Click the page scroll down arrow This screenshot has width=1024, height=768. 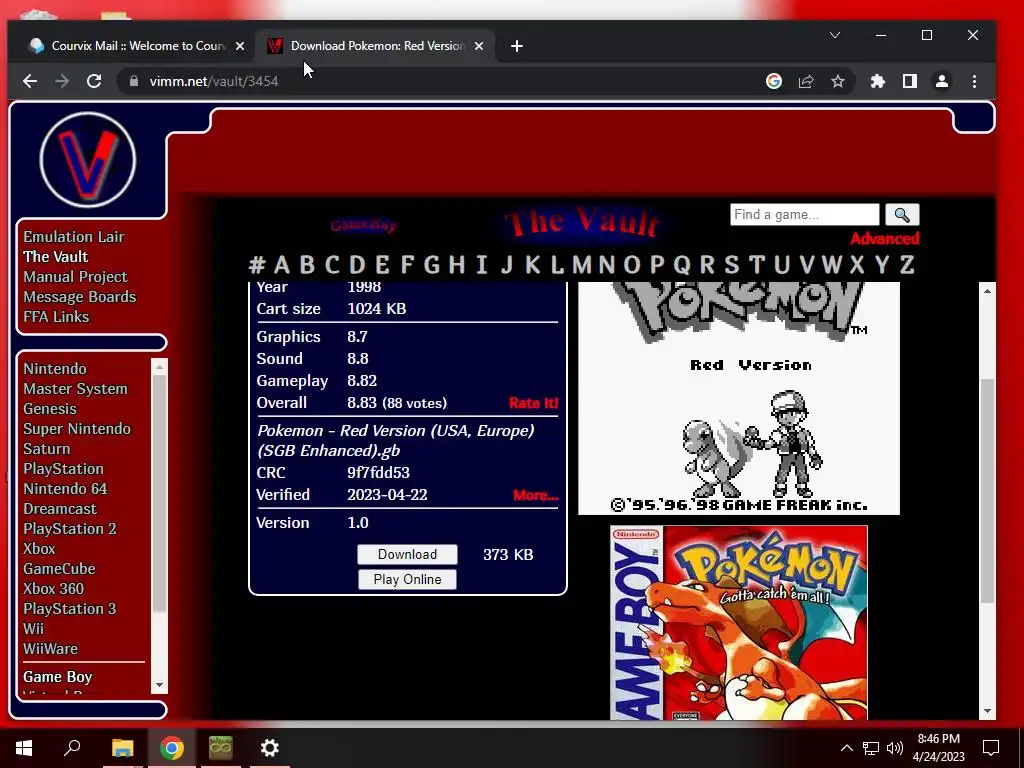tap(987, 711)
